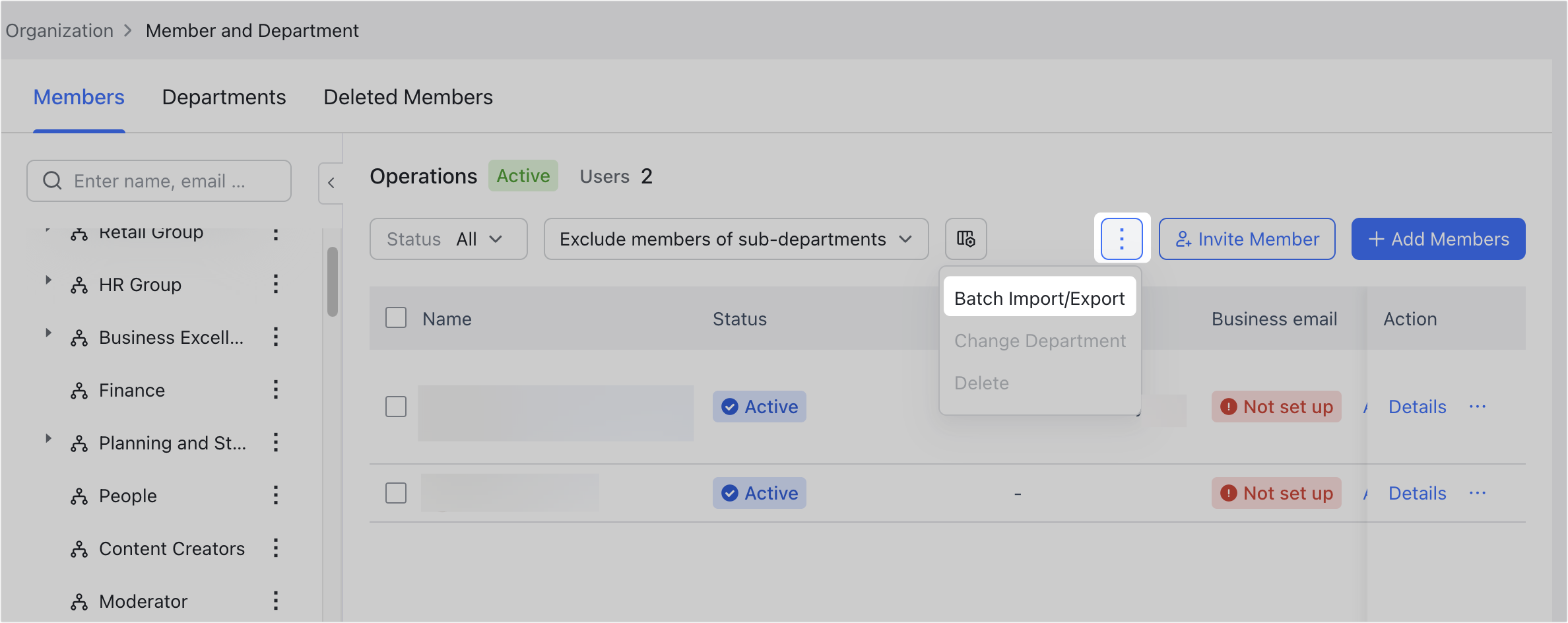Open the more actions ellipsis menu
This screenshot has width=1568, height=623.
tap(1121, 239)
